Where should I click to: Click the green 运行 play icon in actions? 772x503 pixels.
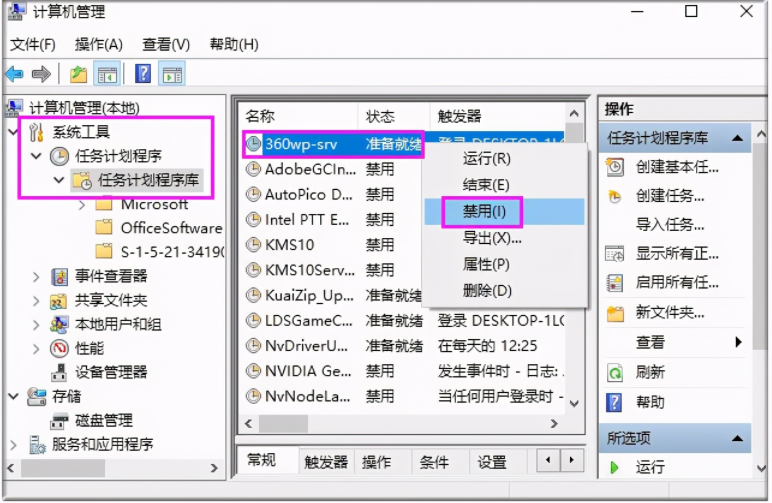click(615, 467)
